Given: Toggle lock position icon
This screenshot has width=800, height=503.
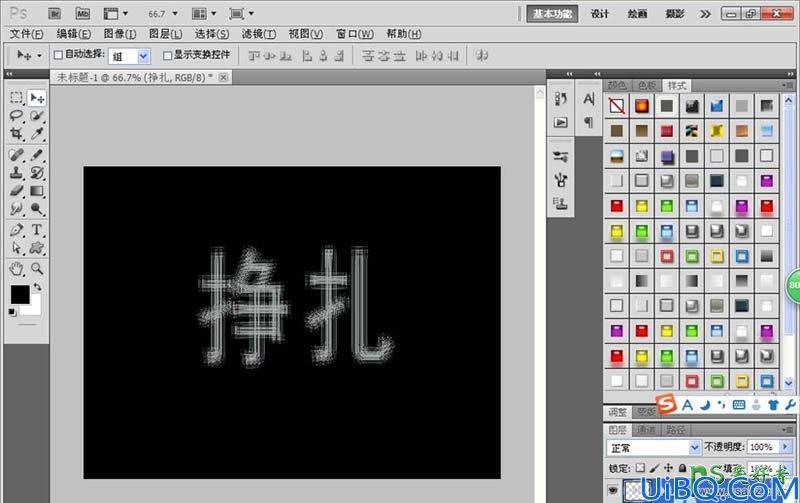Looking at the screenshot, I should pyautogui.click(x=668, y=468).
